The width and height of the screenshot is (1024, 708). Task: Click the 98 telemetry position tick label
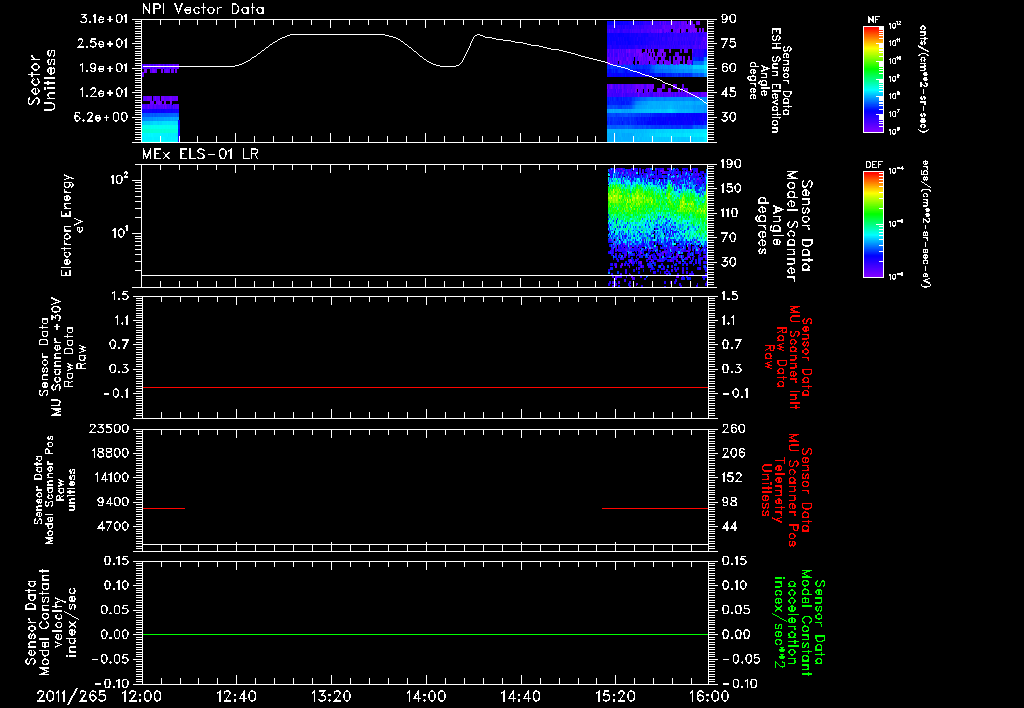(x=729, y=502)
